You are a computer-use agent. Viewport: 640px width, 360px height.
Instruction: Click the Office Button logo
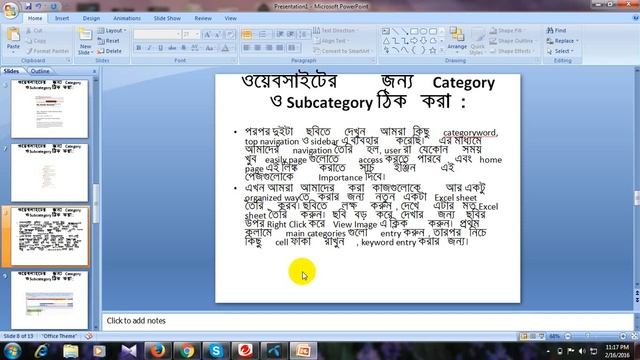tap(10, 10)
